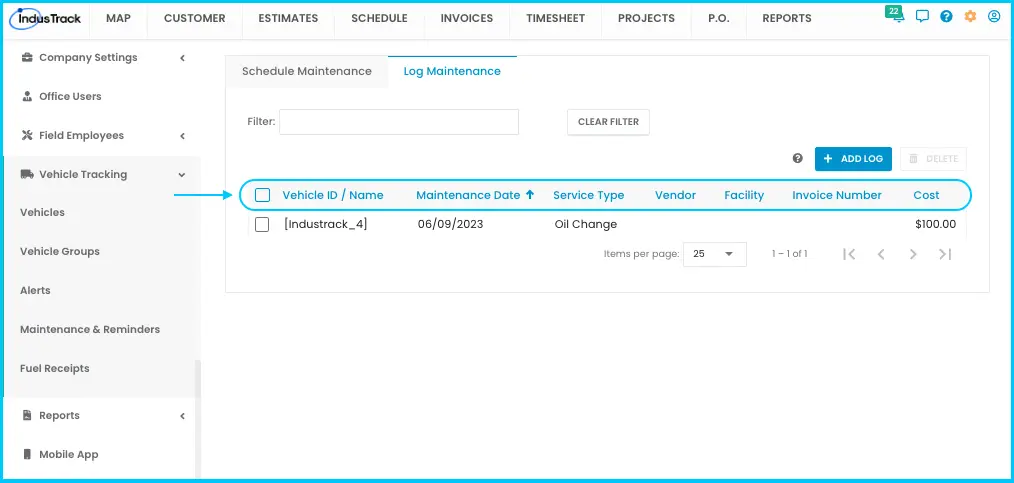Open Fuel Receipts in the sidebar
This screenshot has width=1014, height=483.
(x=54, y=369)
